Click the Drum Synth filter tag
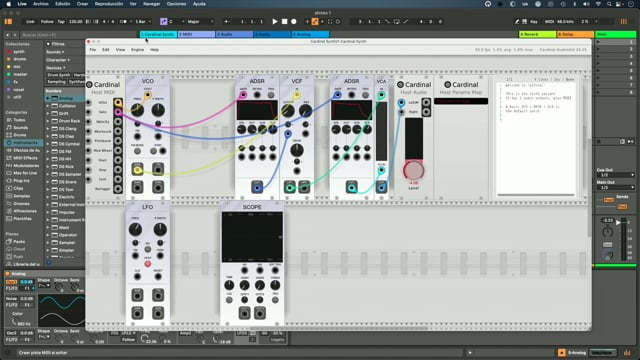The height and width of the screenshot is (360, 640). coord(59,75)
